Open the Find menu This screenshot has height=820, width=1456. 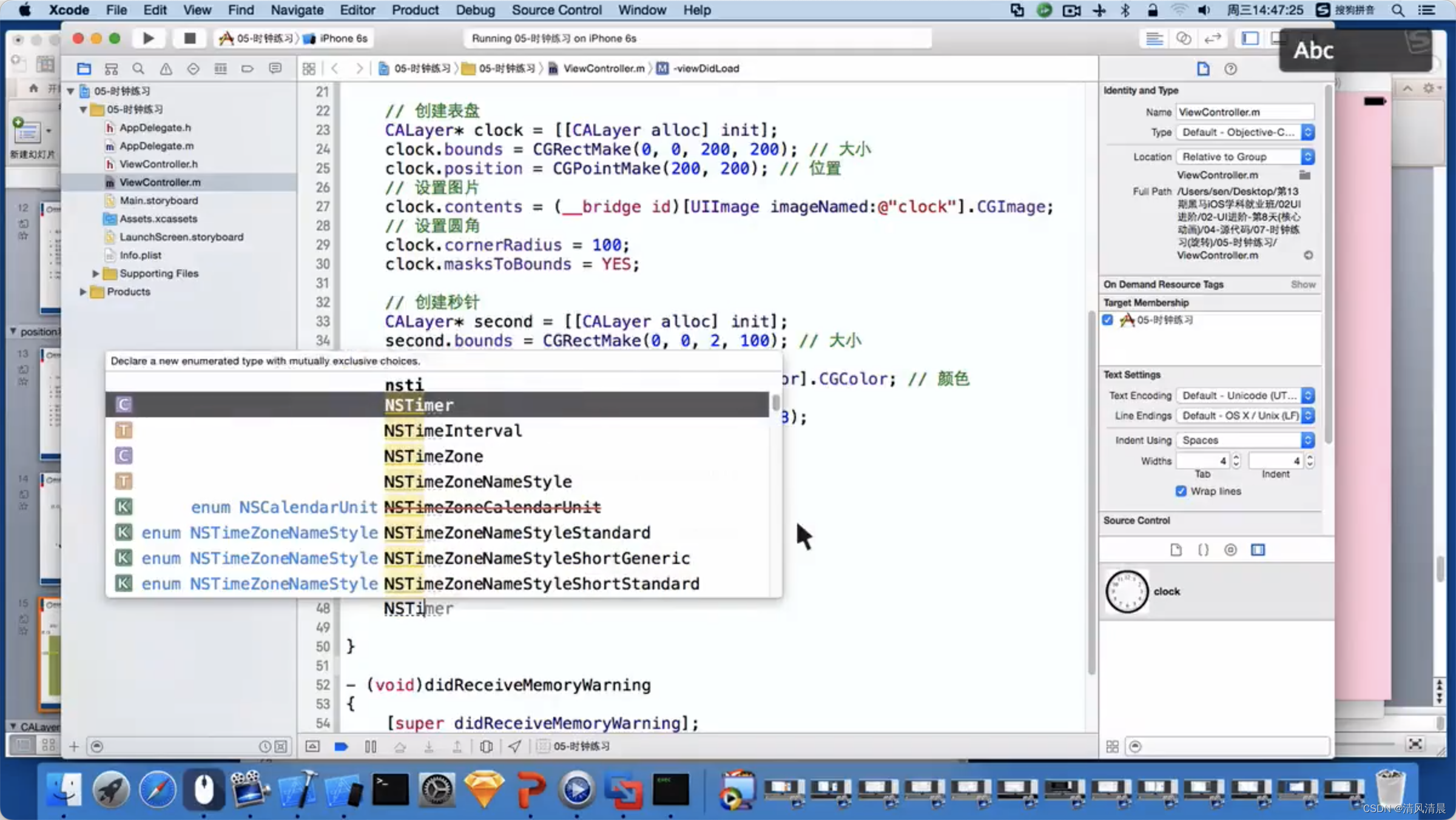coord(241,10)
